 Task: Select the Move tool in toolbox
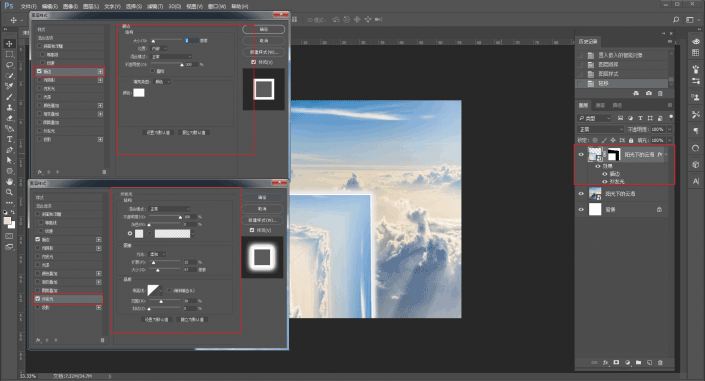[x=9, y=44]
